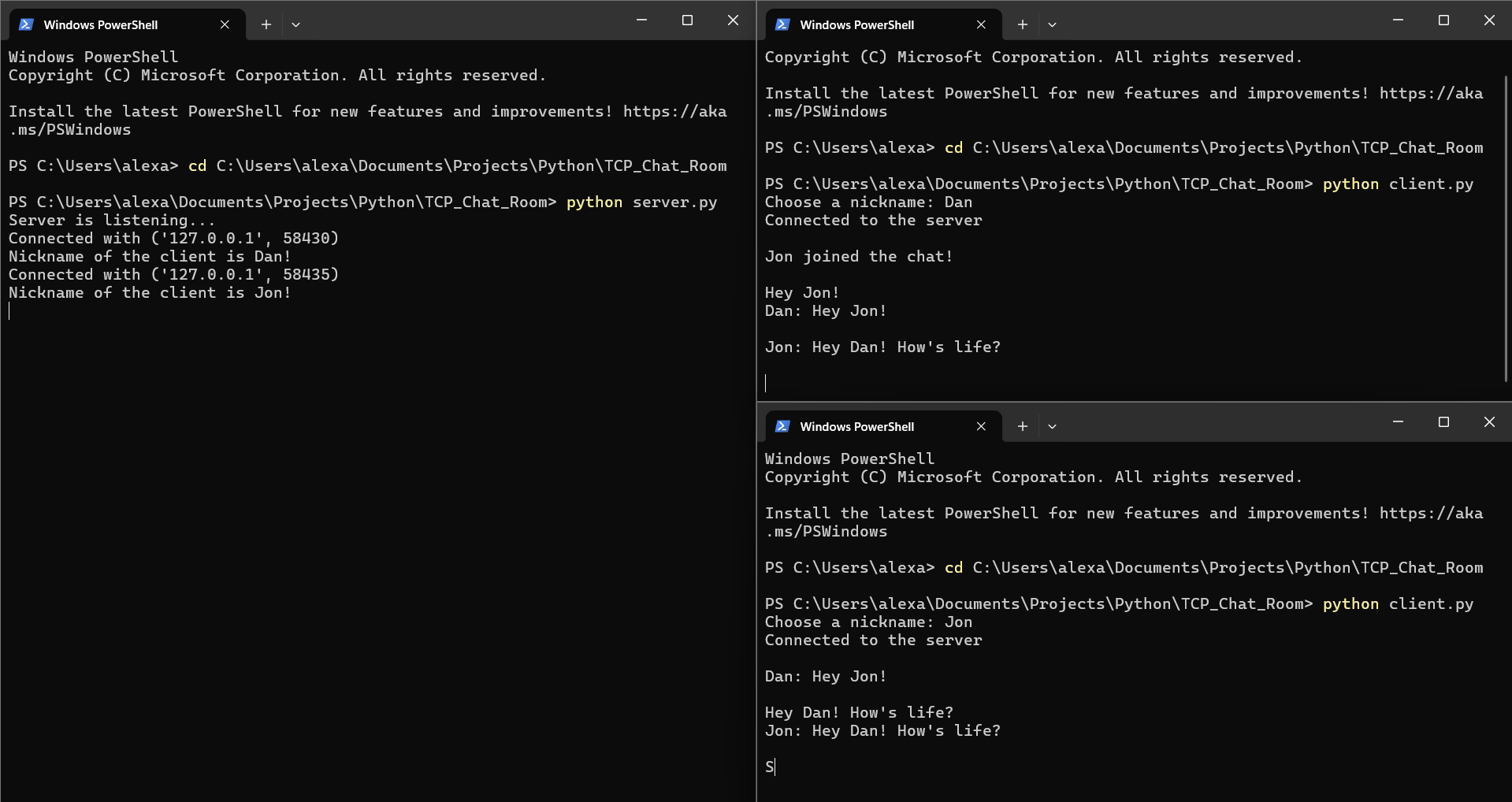Close the tab in the Dan client window
This screenshot has width=1512, height=802.
pyautogui.click(x=981, y=24)
